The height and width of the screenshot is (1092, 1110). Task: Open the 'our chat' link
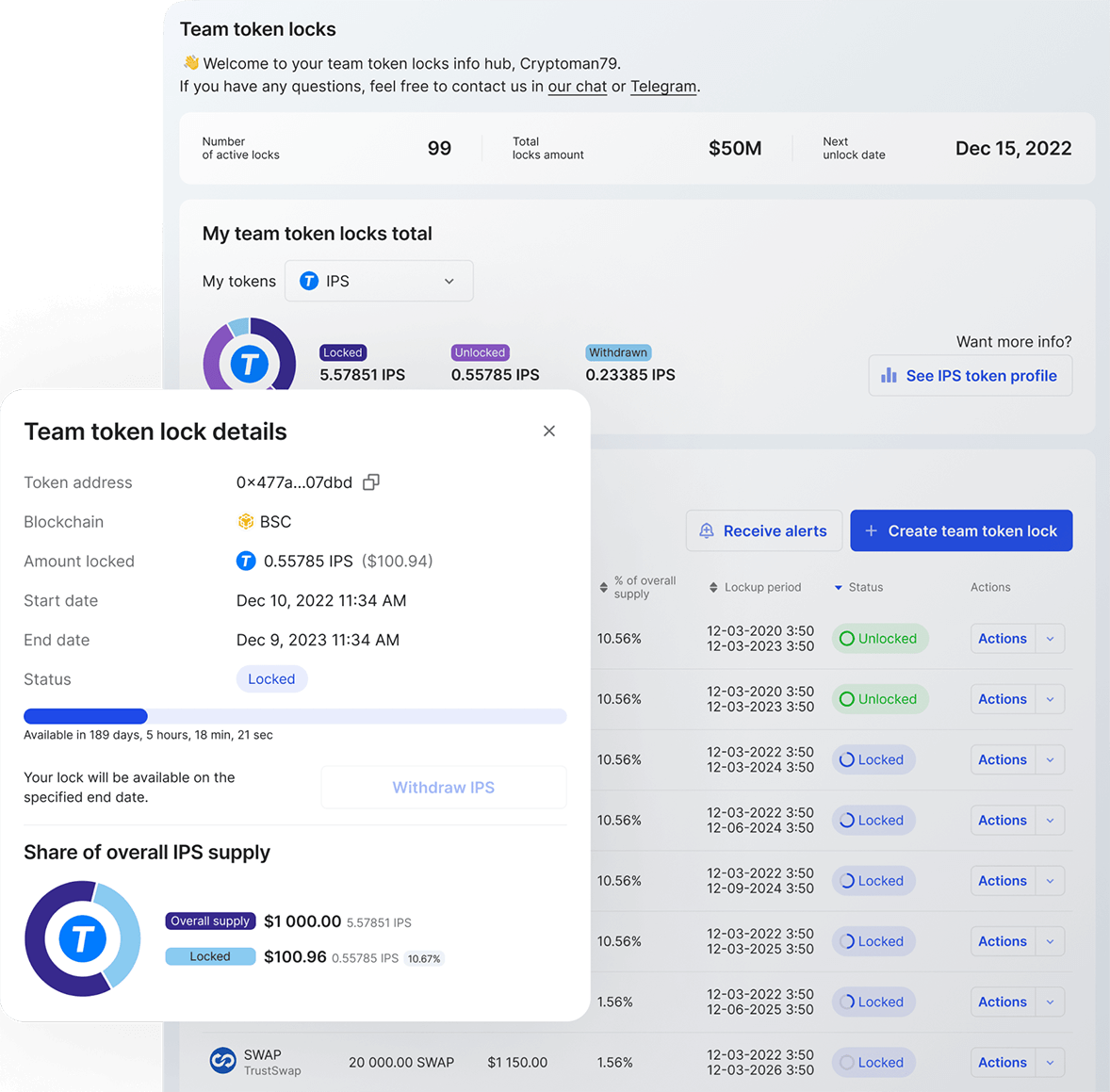tap(577, 87)
